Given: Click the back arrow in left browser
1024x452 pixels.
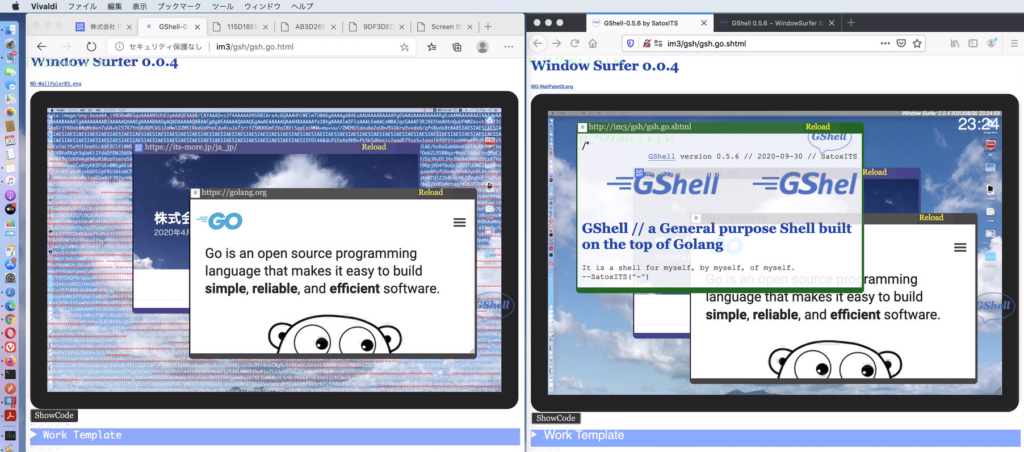Looking at the screenshot, I should 42,46.
